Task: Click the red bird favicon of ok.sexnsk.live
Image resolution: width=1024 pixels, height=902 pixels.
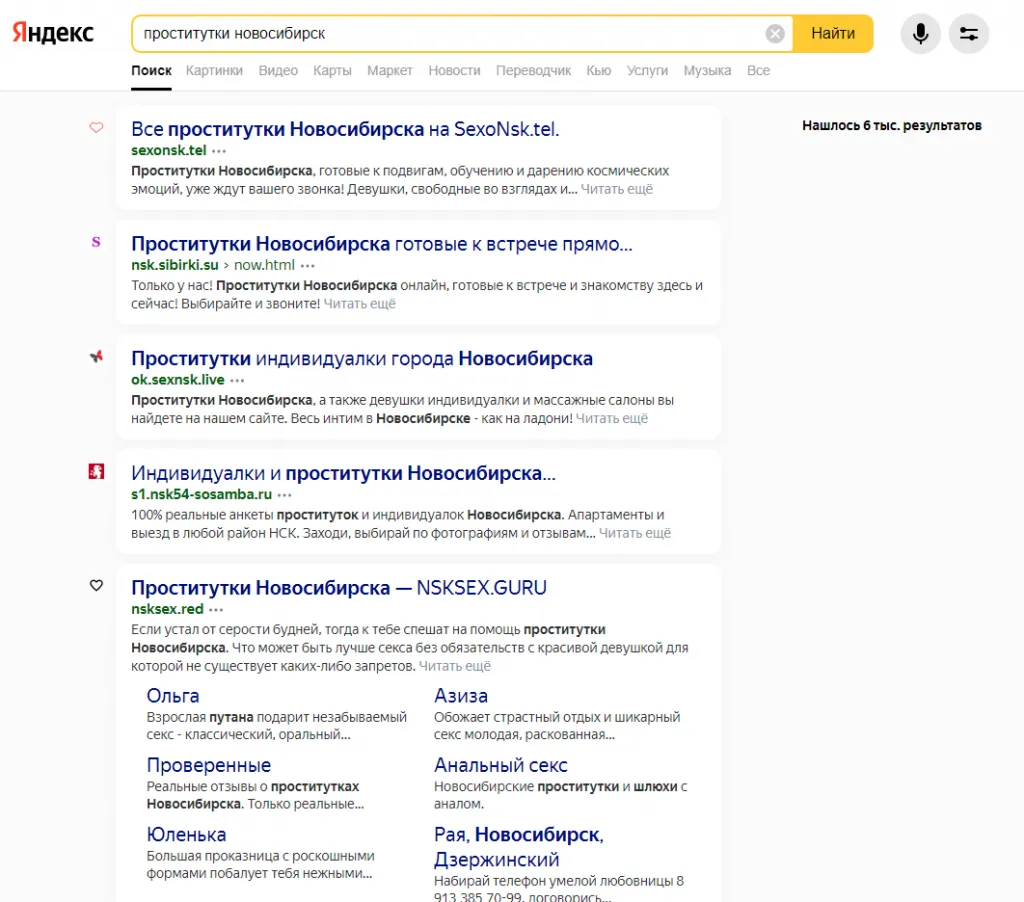Action: pos(96,357)
